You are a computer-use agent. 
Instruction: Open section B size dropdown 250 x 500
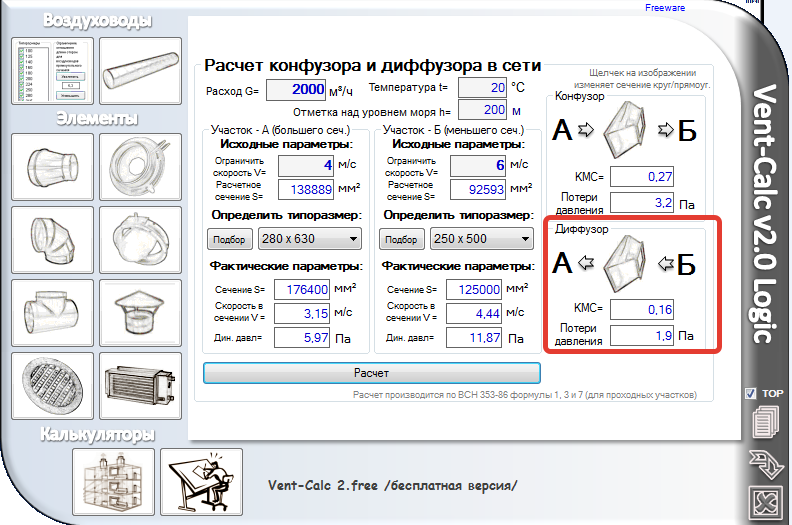pos(482,238)
